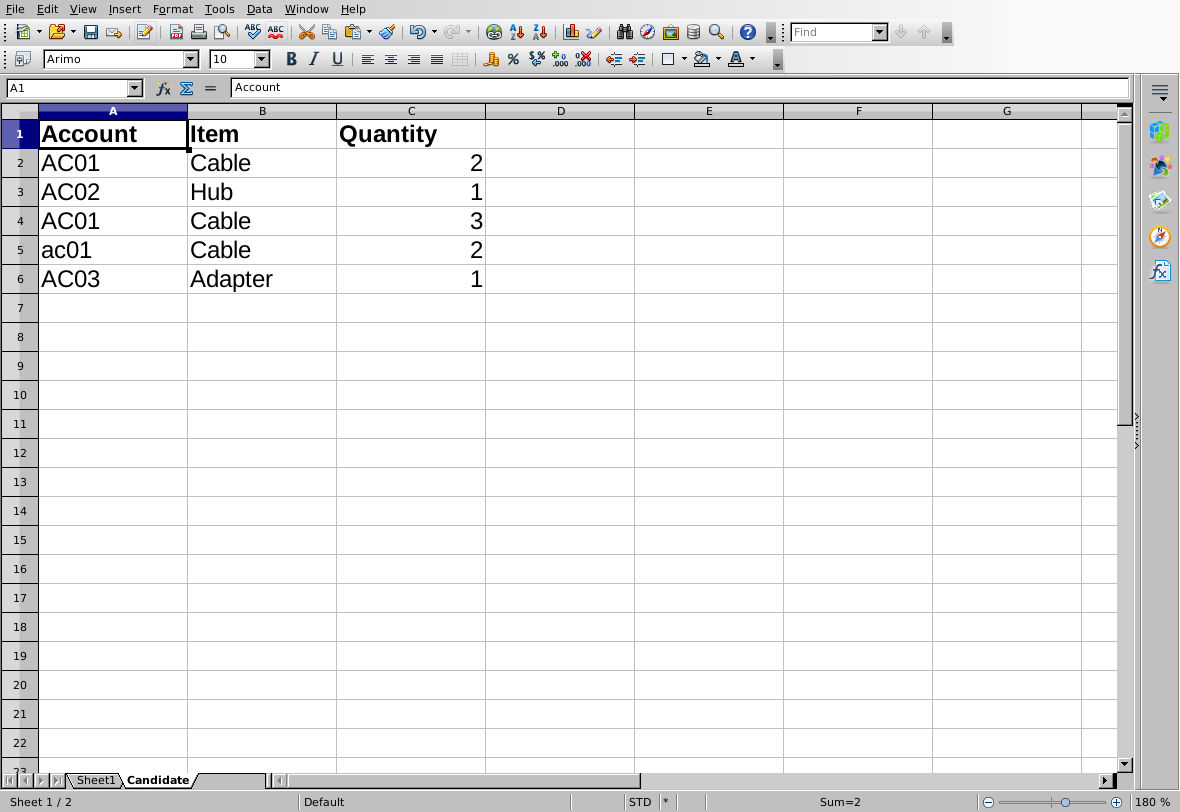Open the Tools menu
The width and height of the screenshot is (1180, 812).
point(219,9)
